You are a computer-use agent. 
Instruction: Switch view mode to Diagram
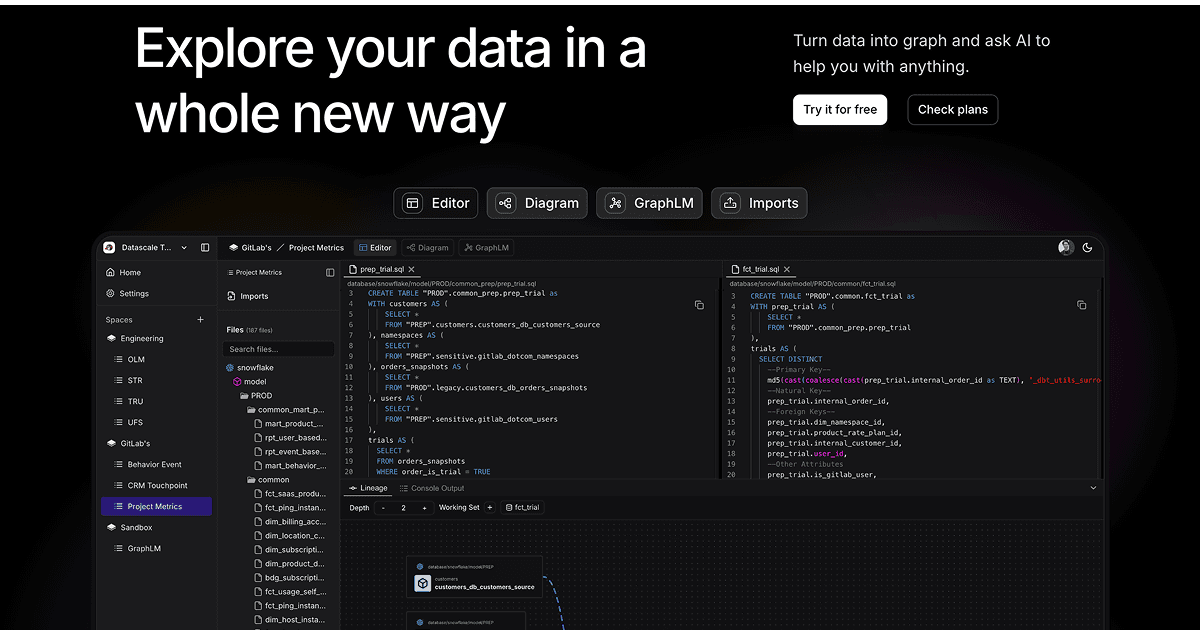click(x=428, y=247)
